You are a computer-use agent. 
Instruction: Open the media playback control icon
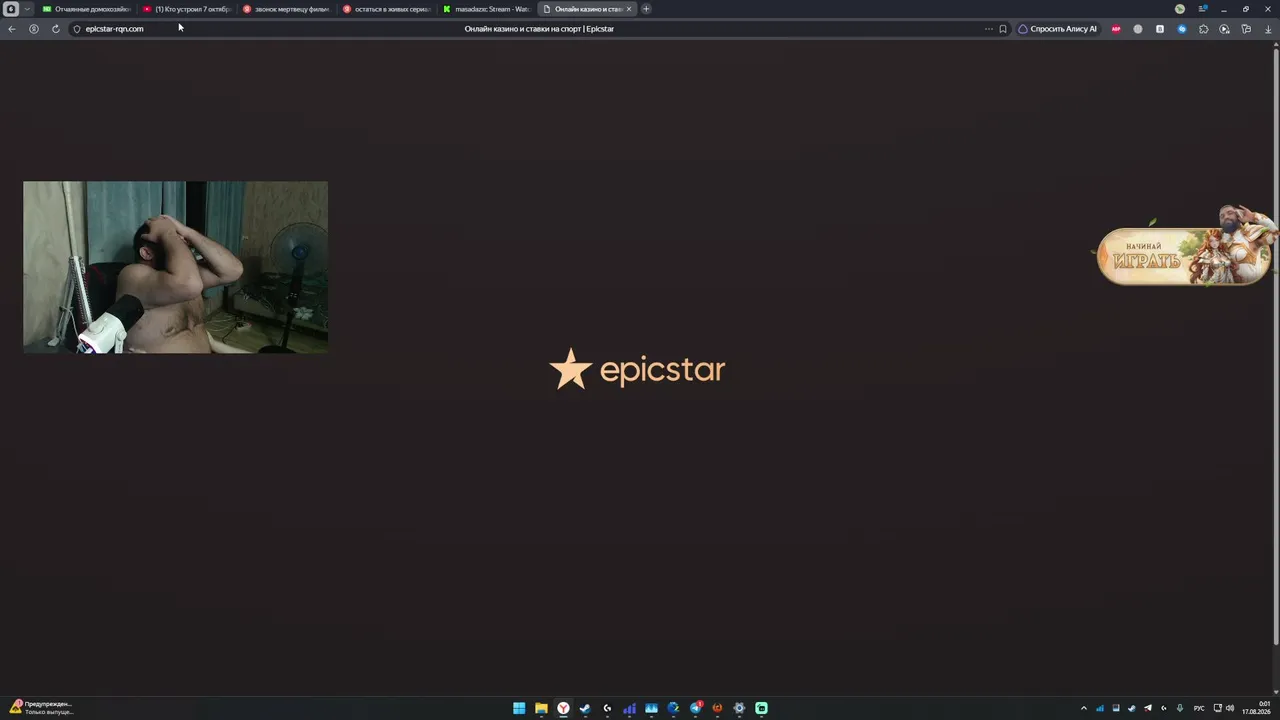coord(1224,29)
